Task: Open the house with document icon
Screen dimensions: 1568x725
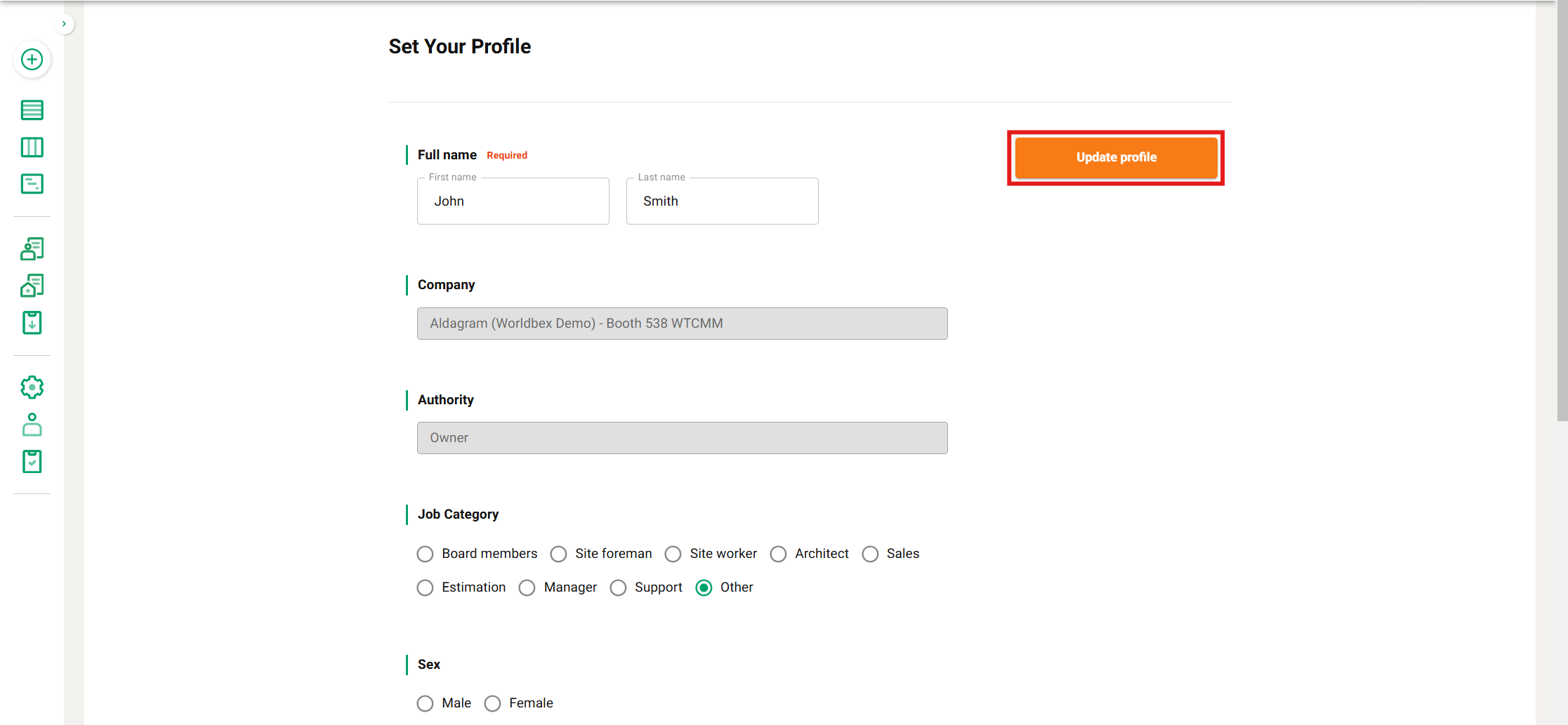Action: pos(32,286)
